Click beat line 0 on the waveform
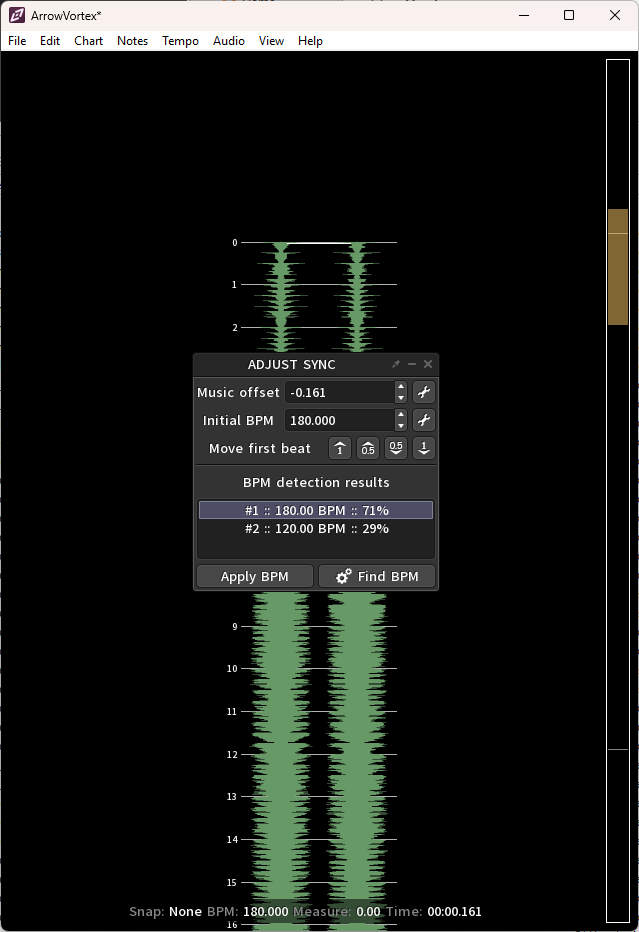 pyautogui.click(x=319, y=243)
